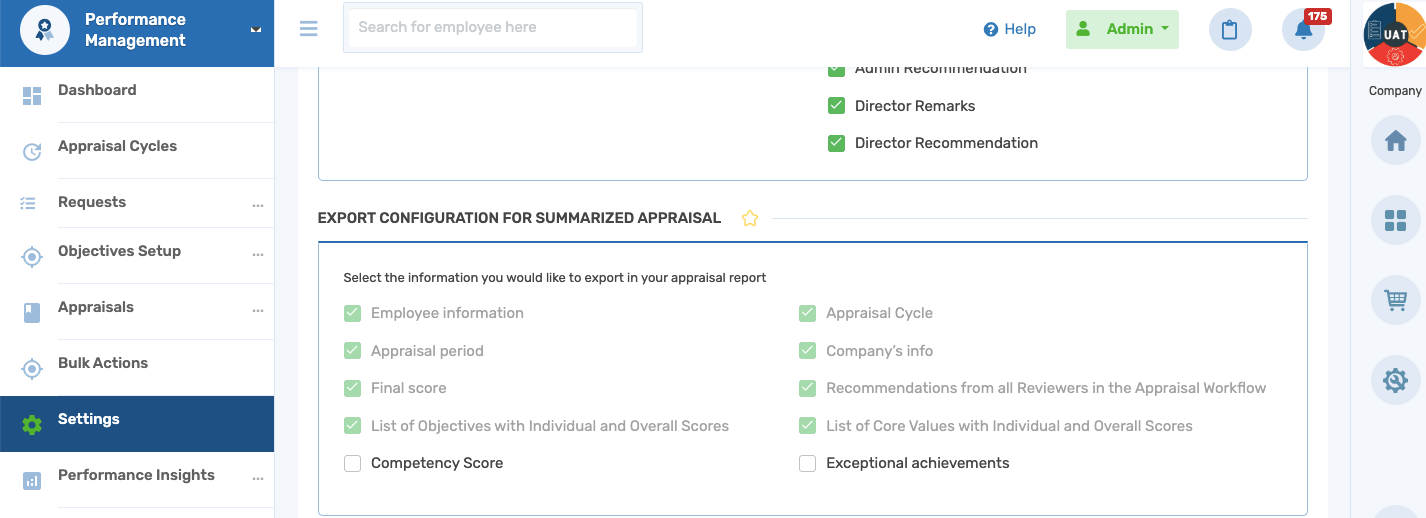Click the green Settings gear icon

tap(32, 425)
